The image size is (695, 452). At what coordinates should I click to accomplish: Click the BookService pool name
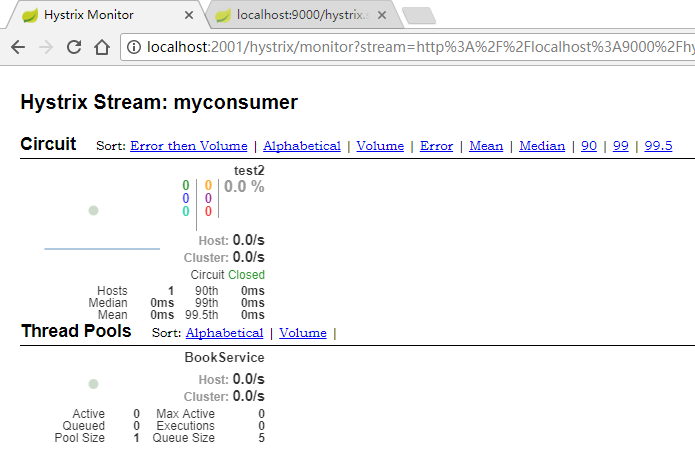[224, 358]
